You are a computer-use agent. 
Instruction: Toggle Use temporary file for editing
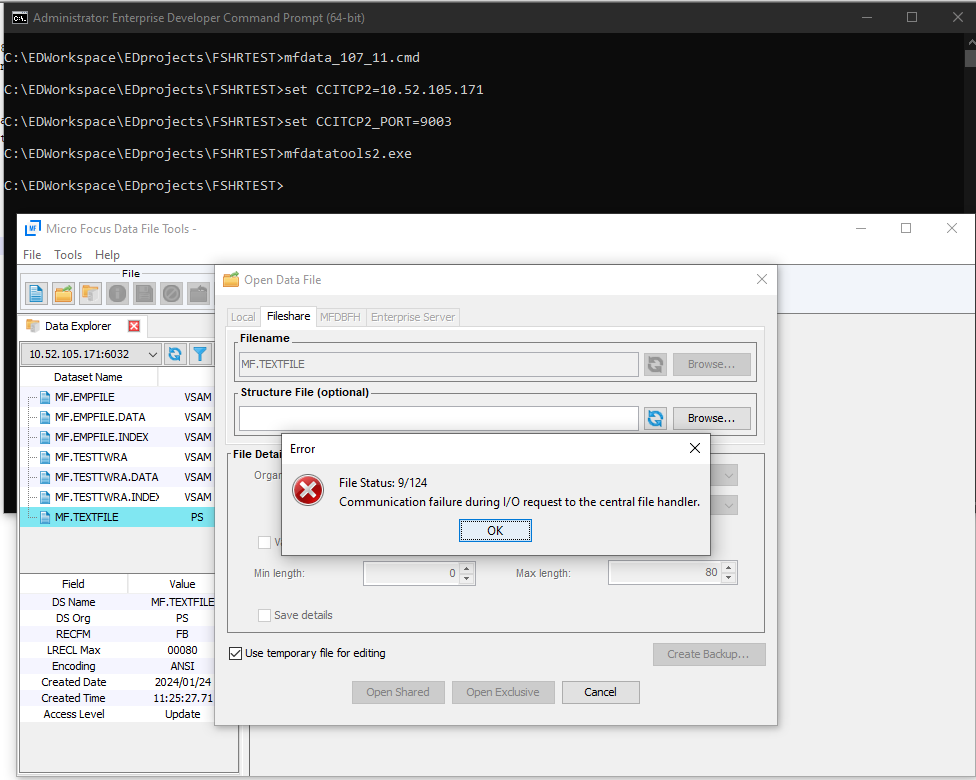click(x=236, y=652)
